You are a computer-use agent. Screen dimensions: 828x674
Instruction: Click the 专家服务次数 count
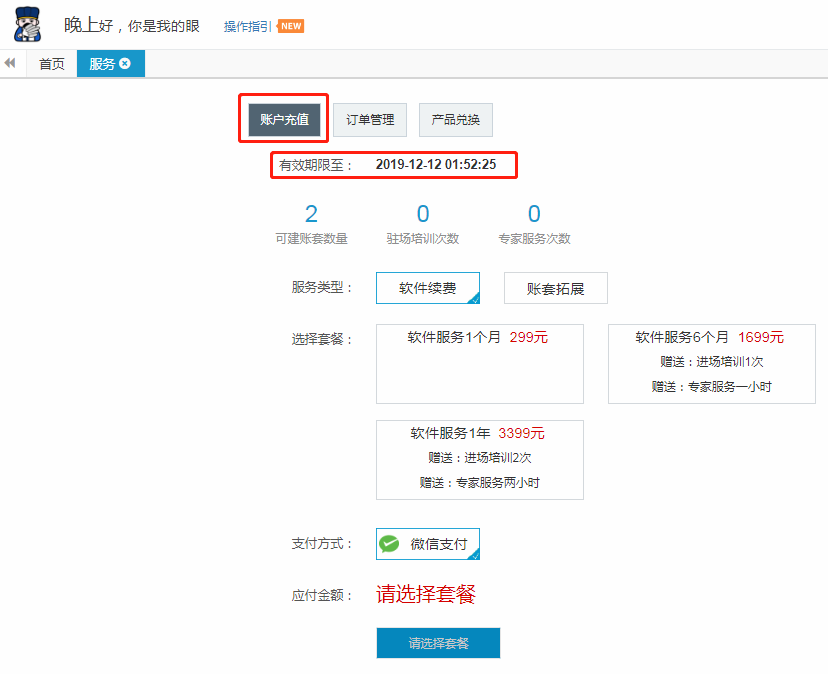click(534, 214)
